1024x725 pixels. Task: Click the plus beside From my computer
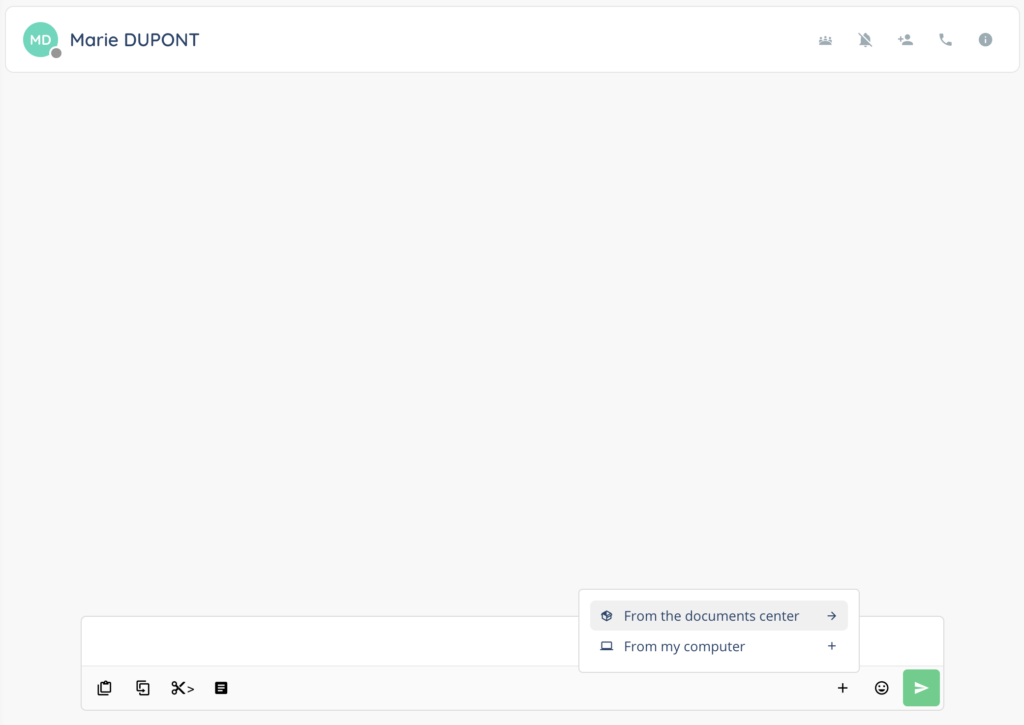831,647
